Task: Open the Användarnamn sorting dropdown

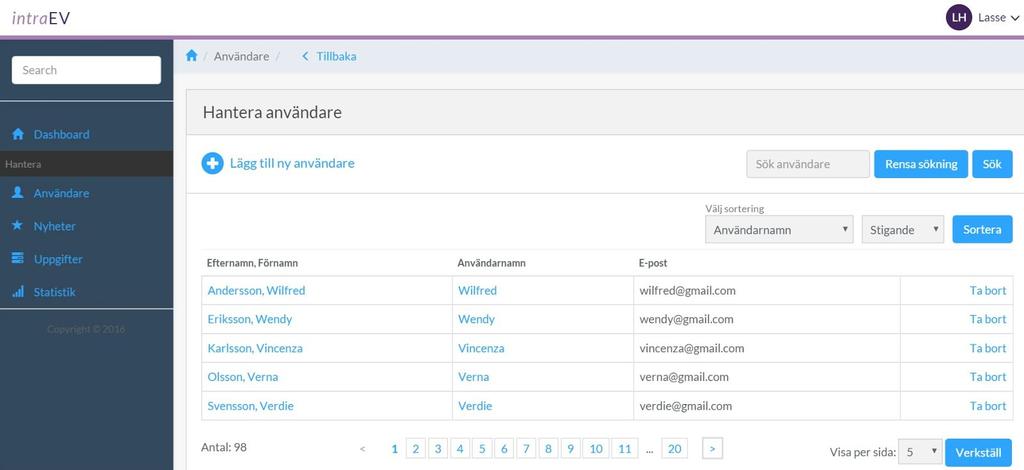Action: (x=779, y=230)
